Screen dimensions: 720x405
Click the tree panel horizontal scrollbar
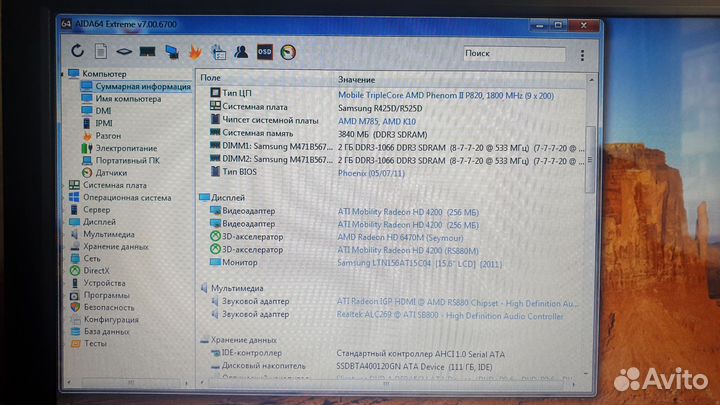pyautogui.click(x=131, y=382)
